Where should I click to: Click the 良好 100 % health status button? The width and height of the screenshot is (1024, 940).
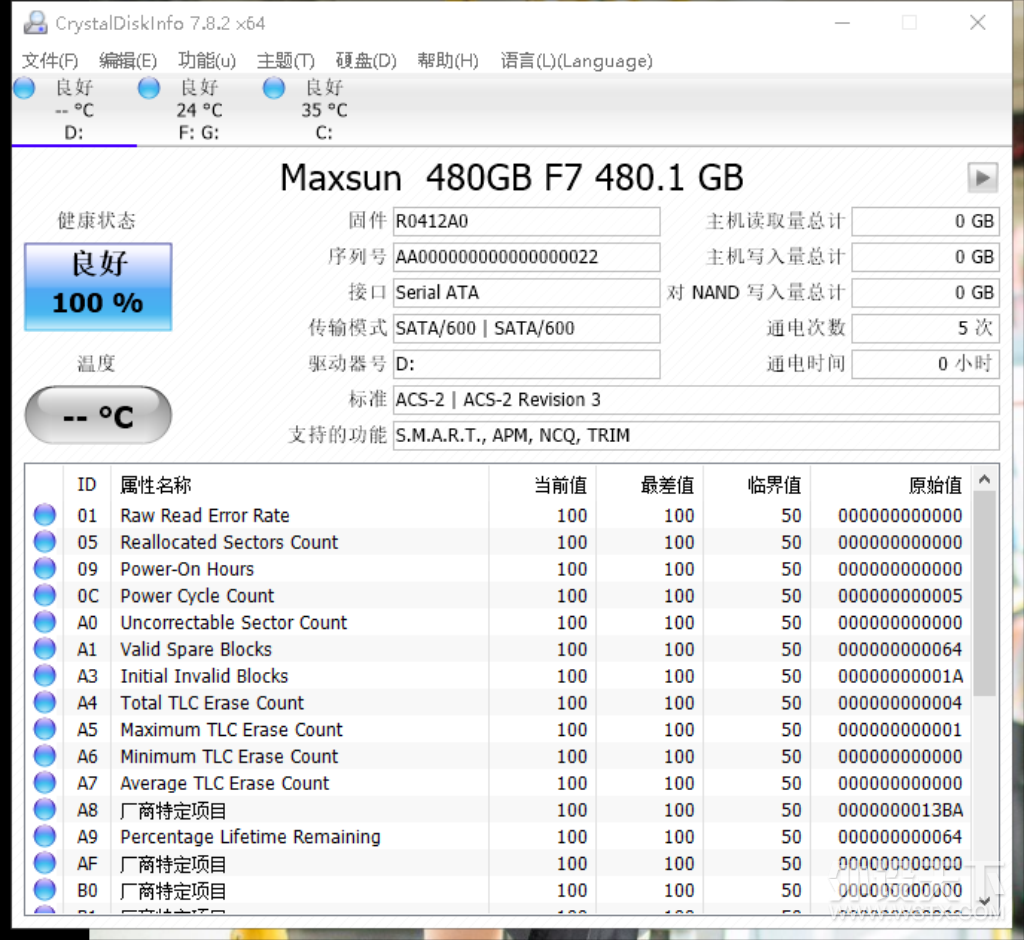(x=98, y=287)
